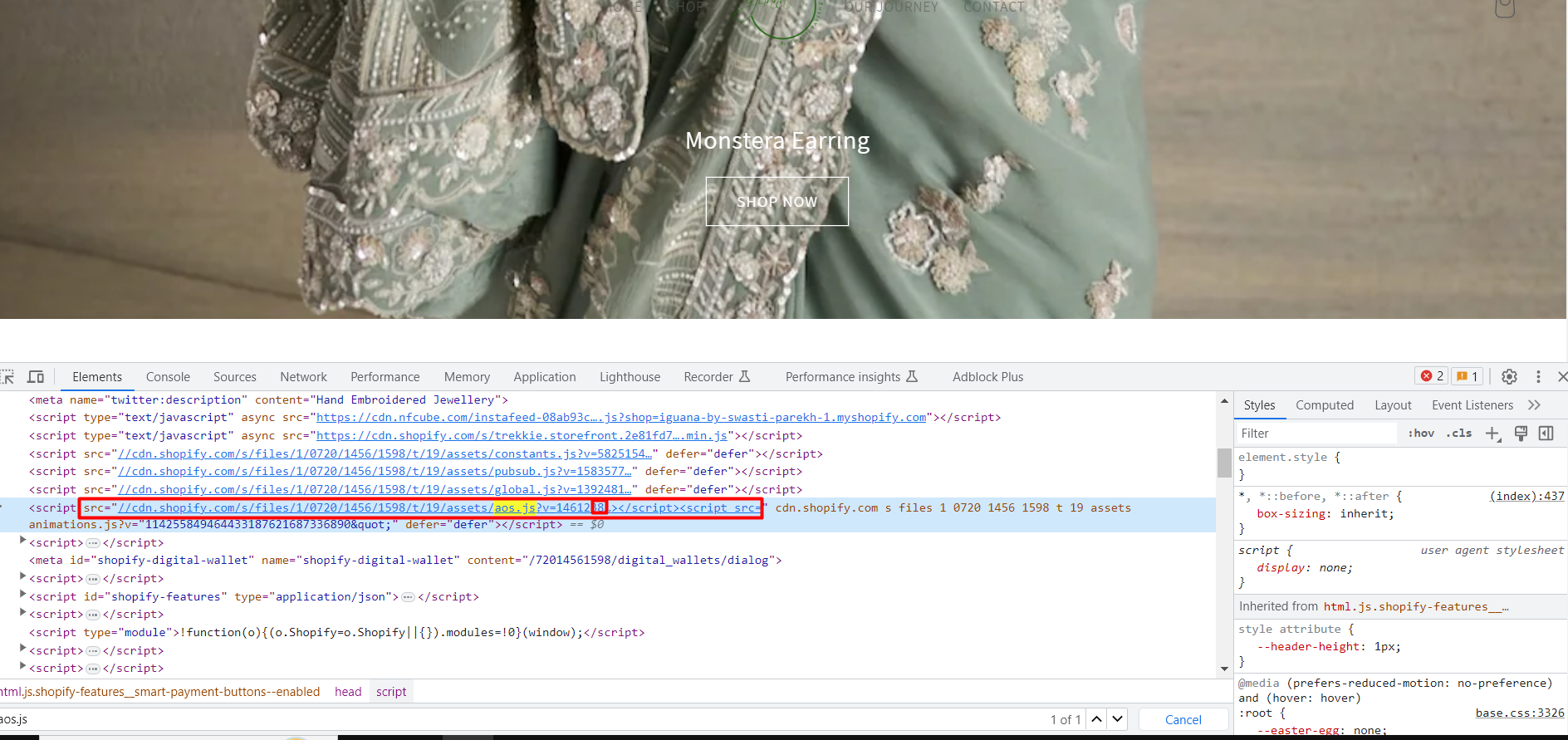This screenshot has width=1568, height=740.
Task: Select the Styles pane tab
Action: (1259, 405)
